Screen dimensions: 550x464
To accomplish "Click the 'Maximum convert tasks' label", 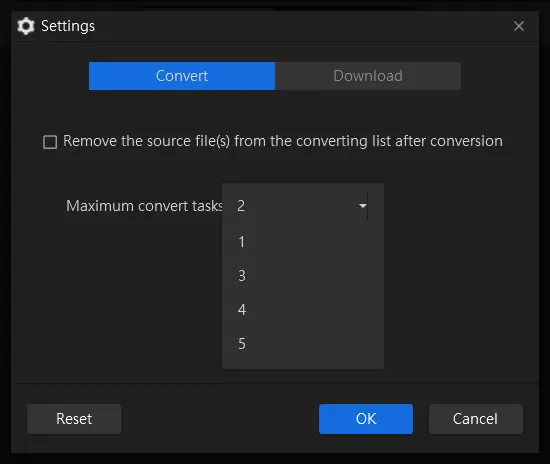I will (144, 206).
